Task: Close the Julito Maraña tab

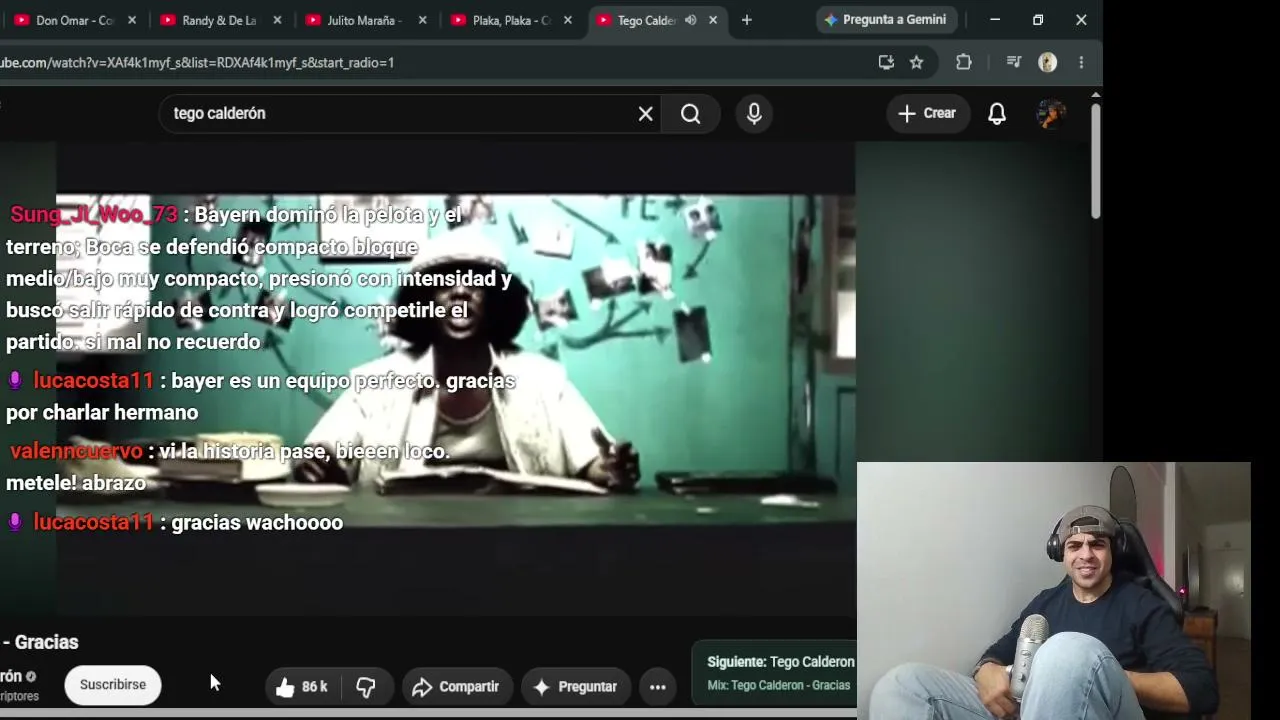Action: coord(423,20)
